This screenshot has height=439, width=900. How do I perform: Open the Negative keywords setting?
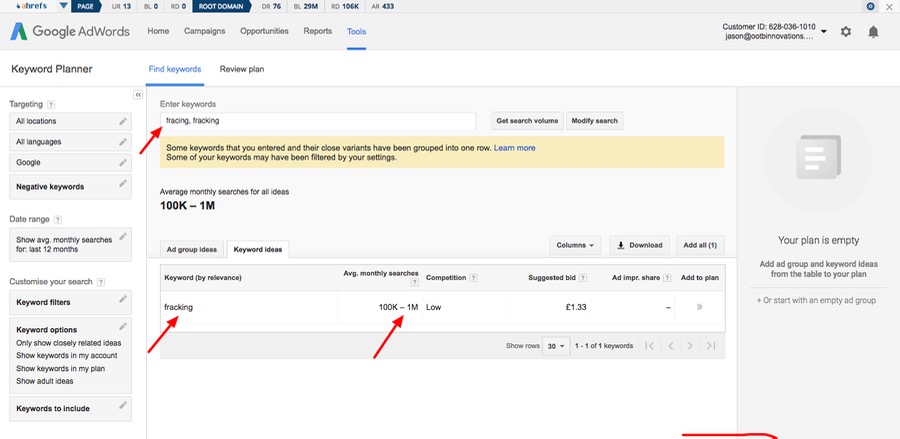coord(71,187)
